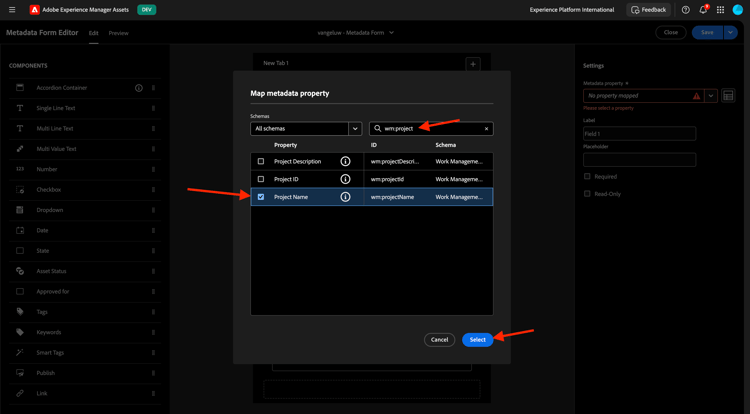
Task: Toggle the Read-Only checkbox
Action: [x=587, y=194]
